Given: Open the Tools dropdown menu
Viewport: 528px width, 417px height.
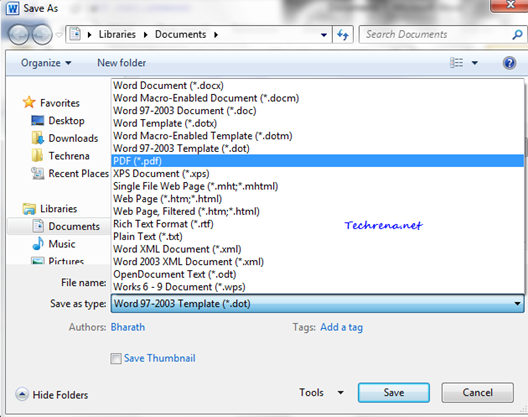Looking at the screenshot, I should pyautogui.click(x=321, y=392).
